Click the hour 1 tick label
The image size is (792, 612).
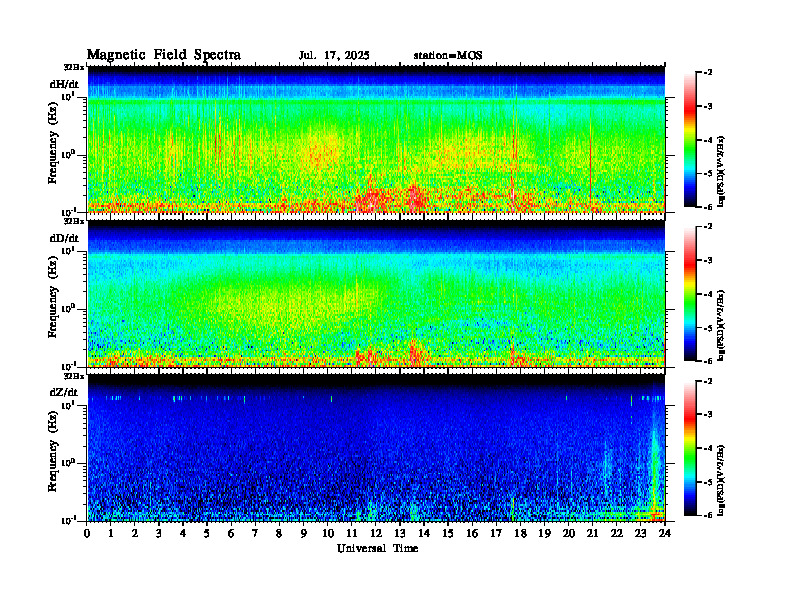(x=111, y=533)
